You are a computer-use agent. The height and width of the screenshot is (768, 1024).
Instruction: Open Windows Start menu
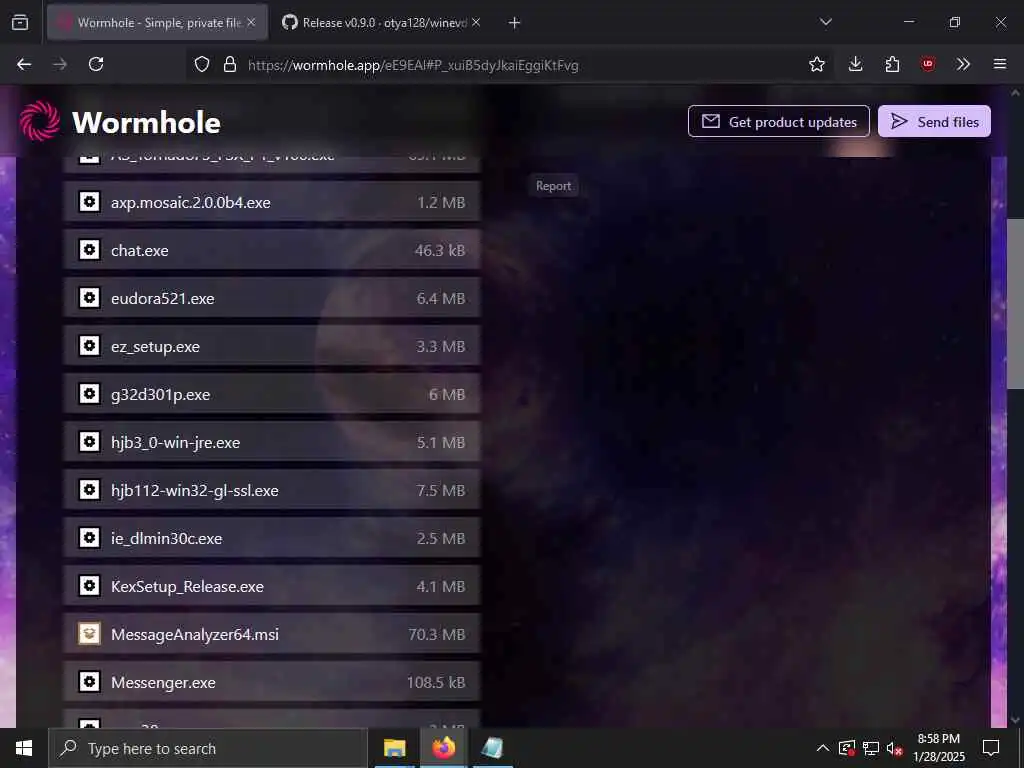pyautogui.click(x=24, y=748)
